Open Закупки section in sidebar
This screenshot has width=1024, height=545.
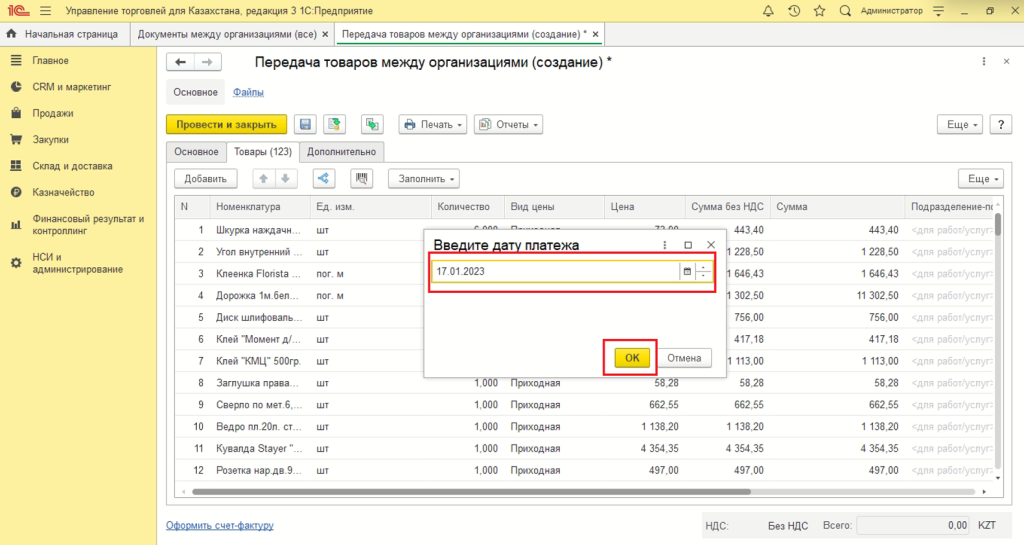tap(50, 140)
